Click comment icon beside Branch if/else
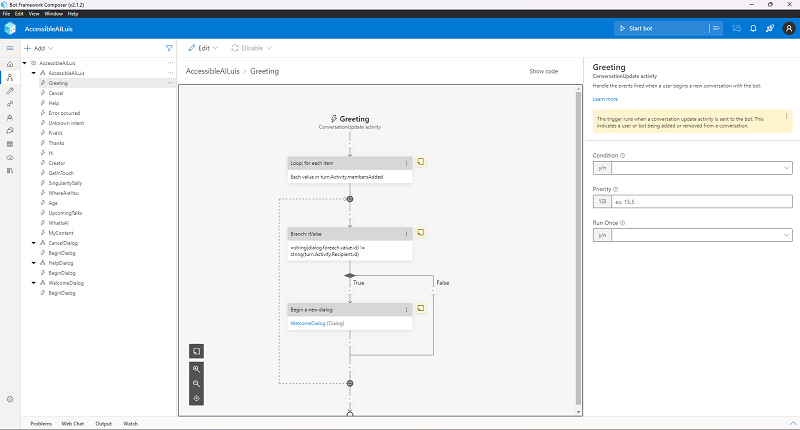Screen dimensions: 800x430 click(x=420, y=233)
